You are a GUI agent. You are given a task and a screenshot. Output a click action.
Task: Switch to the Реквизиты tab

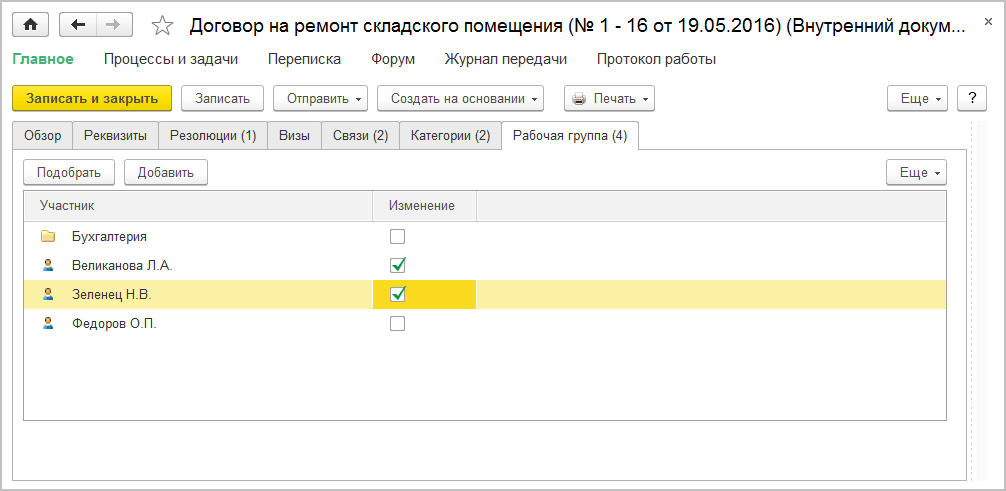(x=115, y=136)
